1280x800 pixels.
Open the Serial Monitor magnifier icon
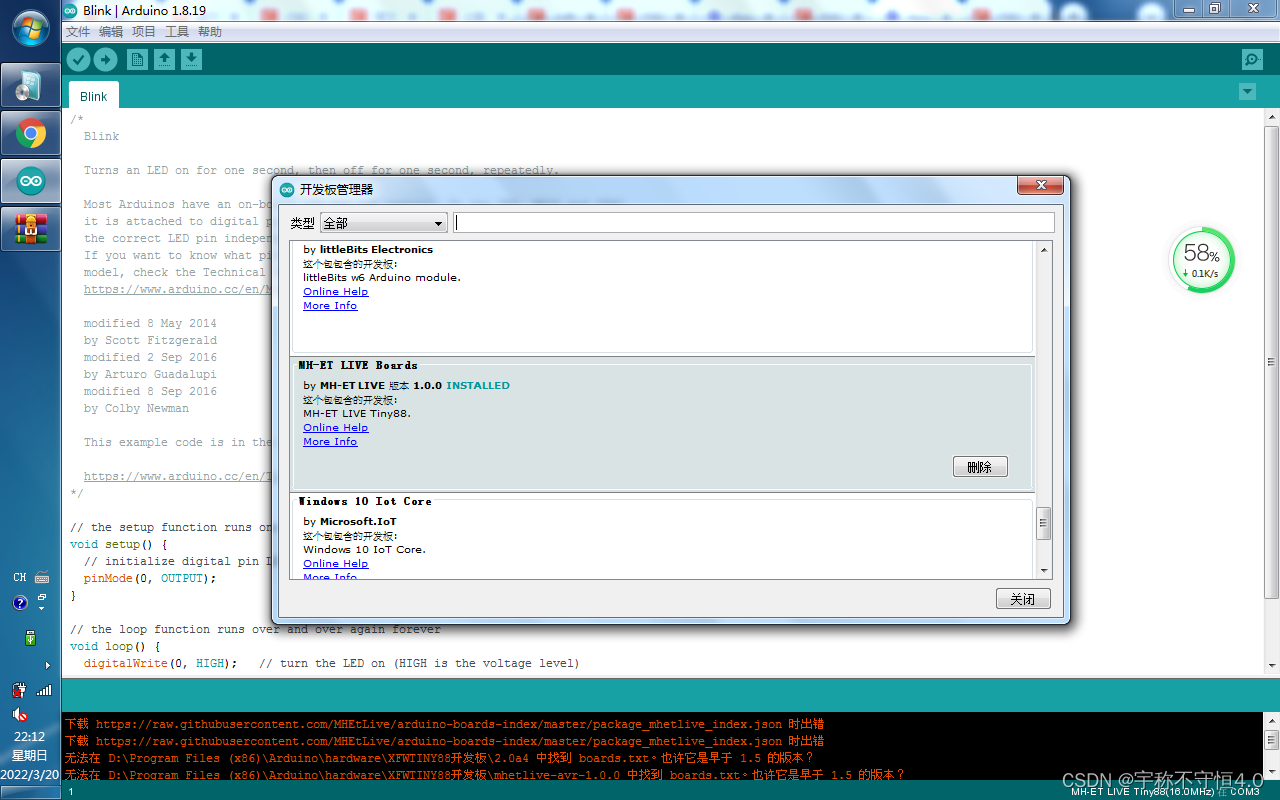click(x=1252, y=60)
